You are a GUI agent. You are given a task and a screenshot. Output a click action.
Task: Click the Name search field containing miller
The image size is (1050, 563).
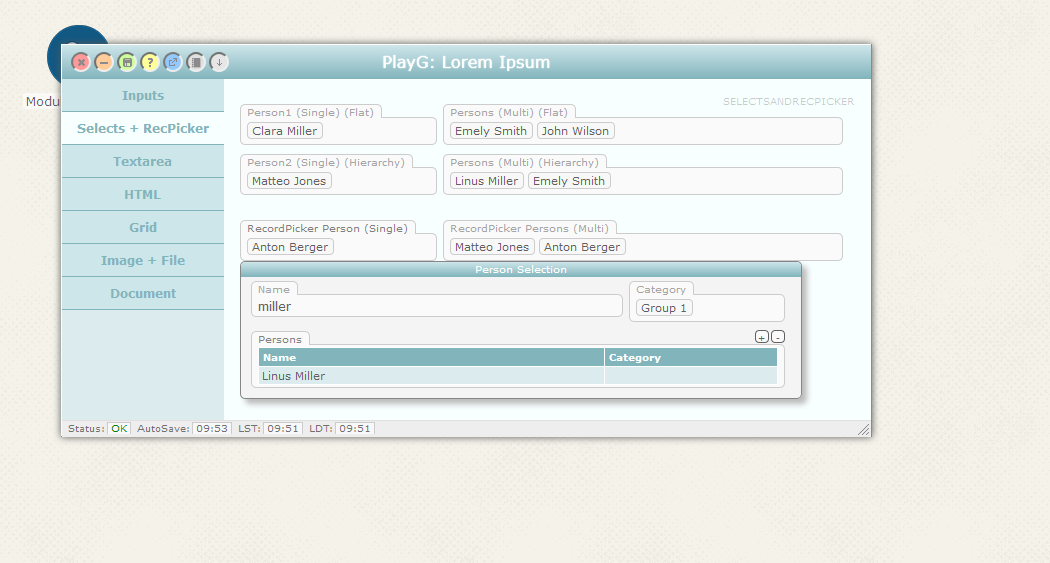[437, 307]
